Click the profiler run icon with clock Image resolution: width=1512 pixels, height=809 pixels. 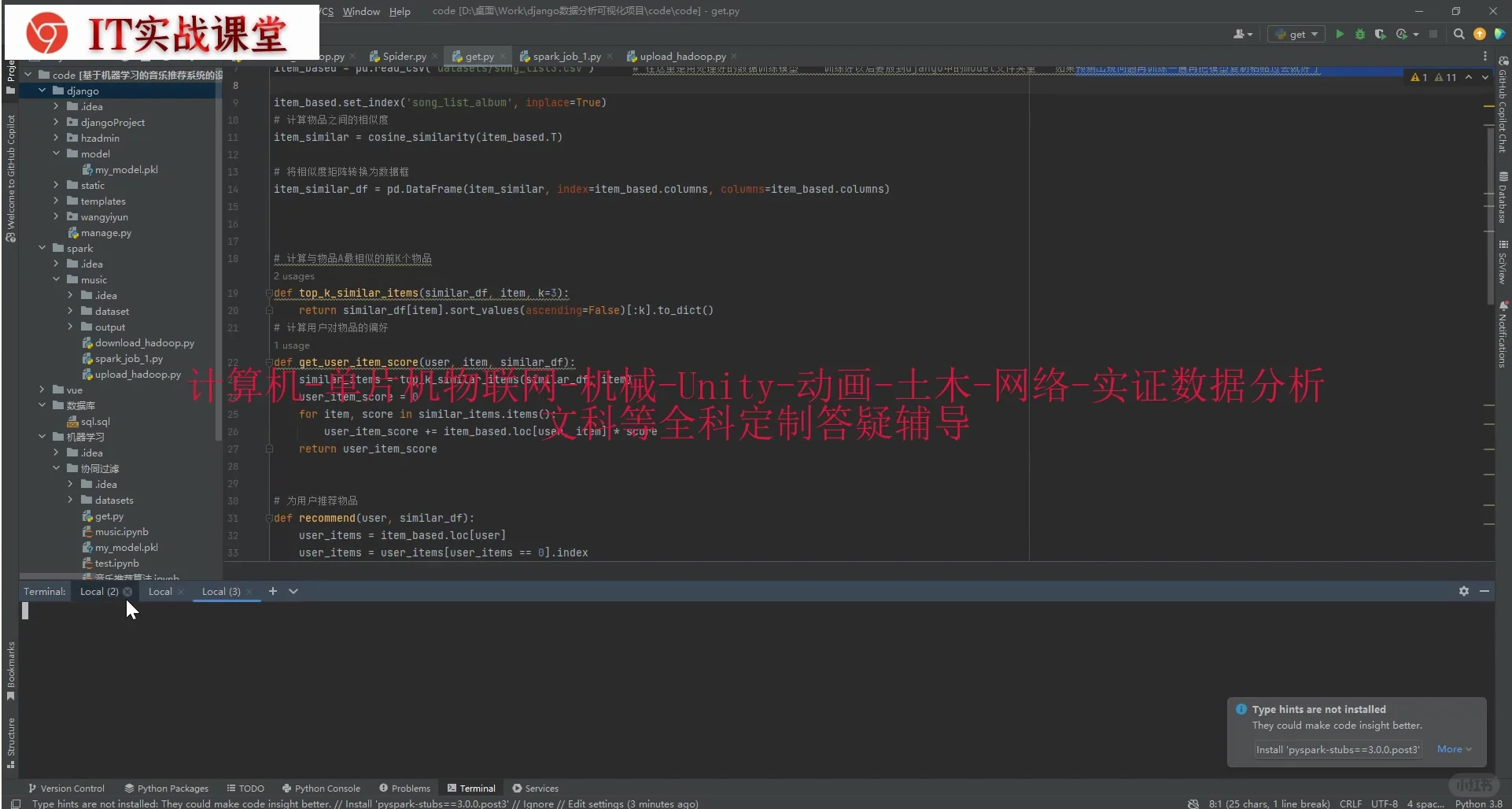click(1401, 34)
